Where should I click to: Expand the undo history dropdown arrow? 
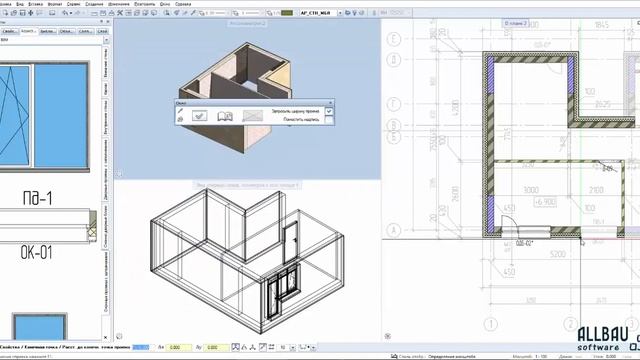tap(71, 13)
